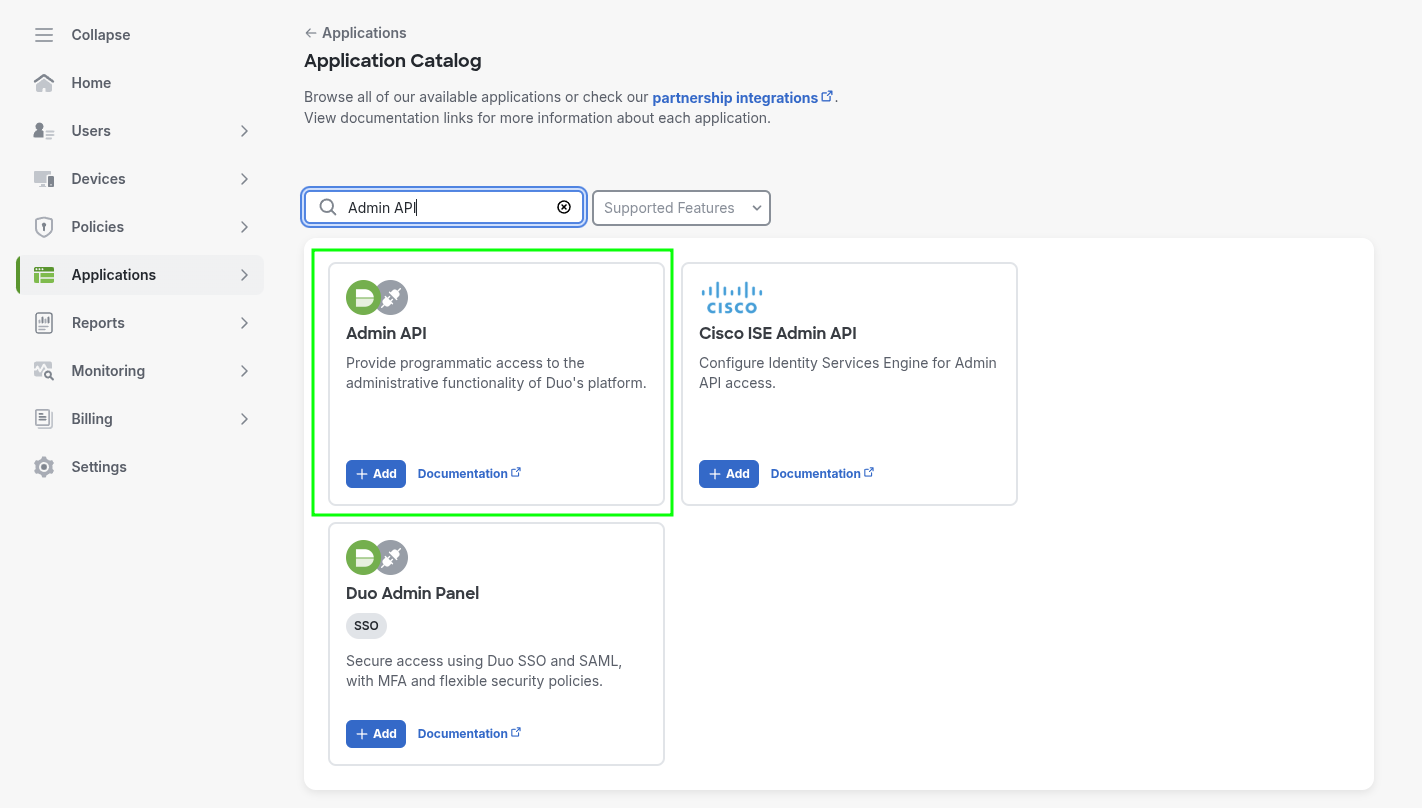The width and height of the screenshot is (1422, 808).
Task: Open Documentation link for Cisco ISE Admin API
Action: tap(822, 474)
